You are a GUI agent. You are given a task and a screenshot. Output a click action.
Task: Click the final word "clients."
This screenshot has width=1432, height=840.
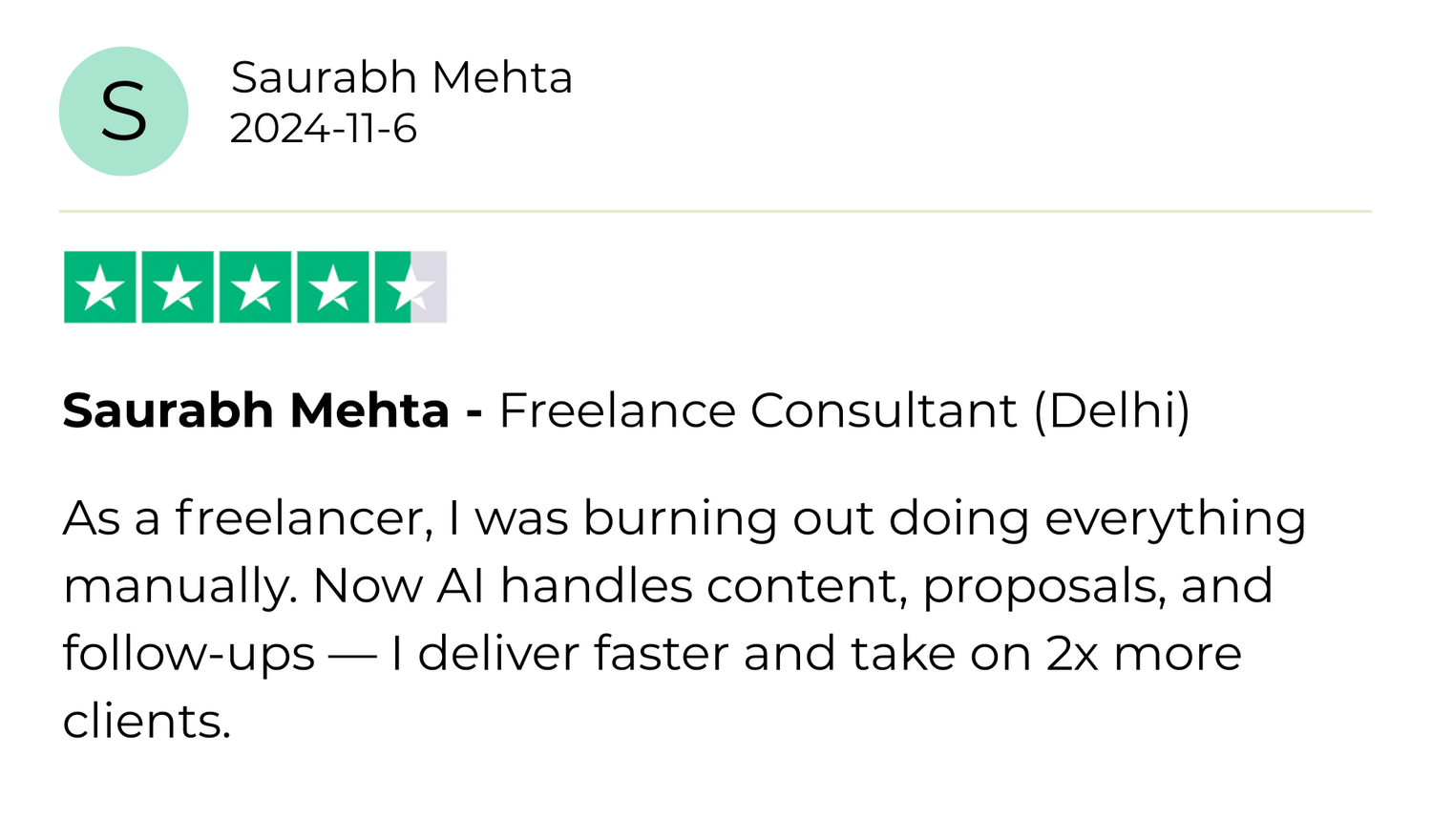coord(147,722)
